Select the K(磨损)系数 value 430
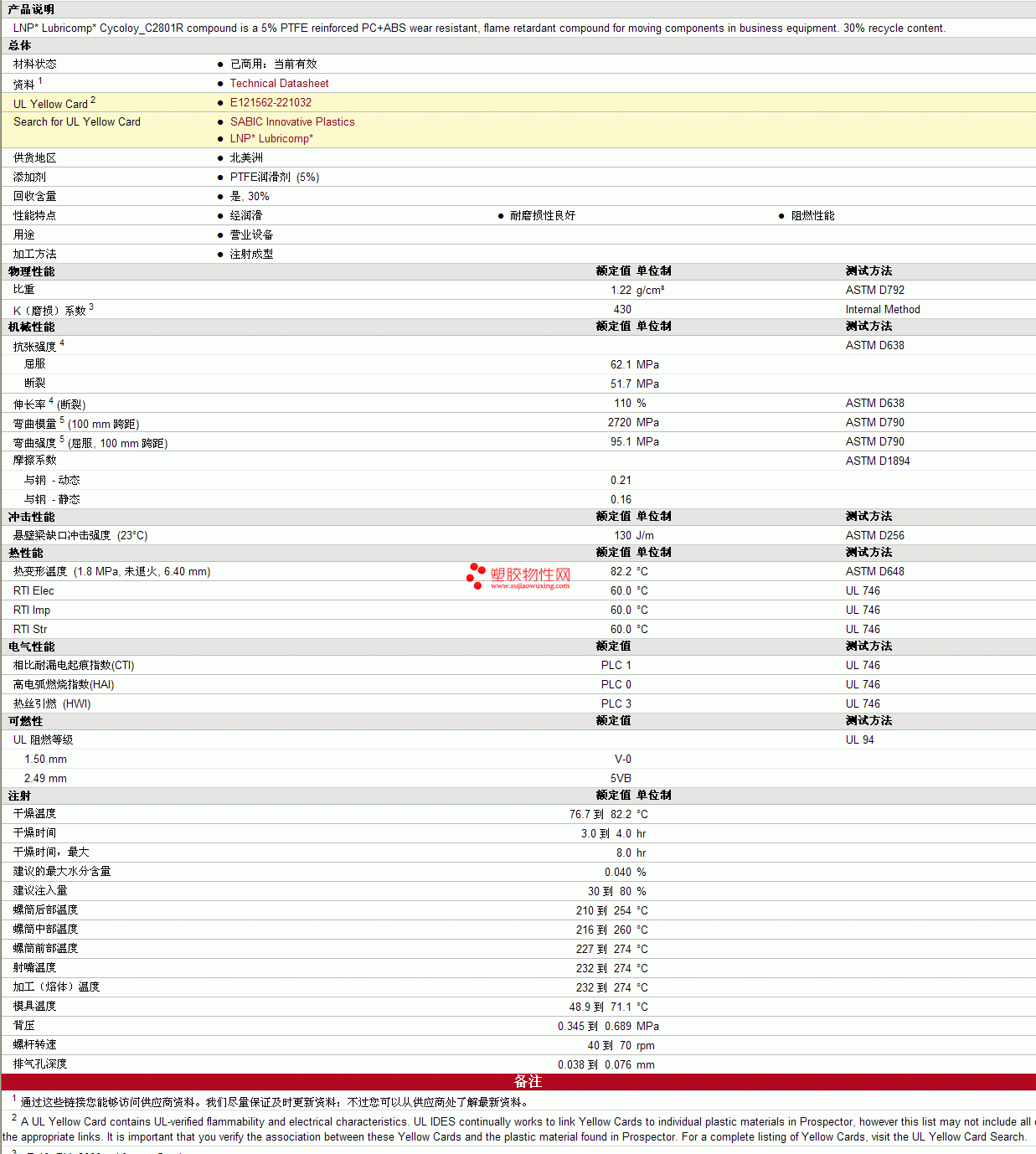The width and height of the screenshot is (1036, 1154). [x=622, y=310]
